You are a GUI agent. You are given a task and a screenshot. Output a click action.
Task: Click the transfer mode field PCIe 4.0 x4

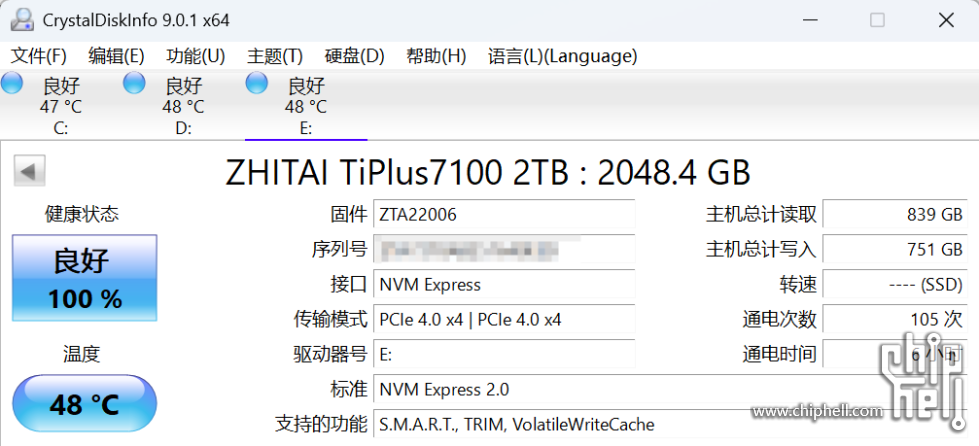(x=504, y=320)
